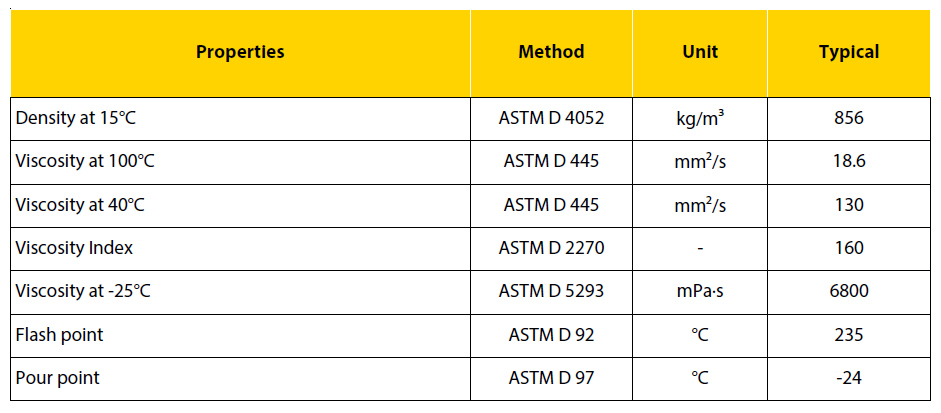
Task: Select the Viscosity at -25°C cell
Action: pos(240,292)
